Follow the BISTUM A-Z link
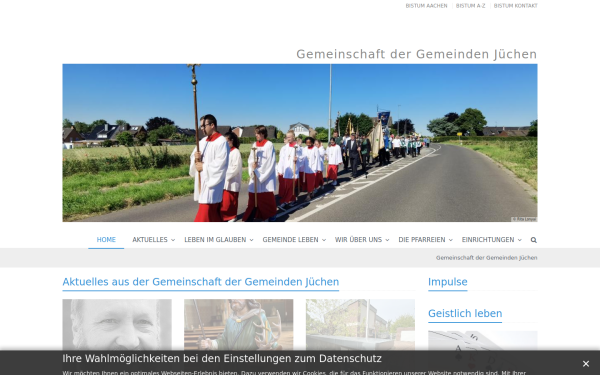600x375 pixels. (x=470, y=6)
